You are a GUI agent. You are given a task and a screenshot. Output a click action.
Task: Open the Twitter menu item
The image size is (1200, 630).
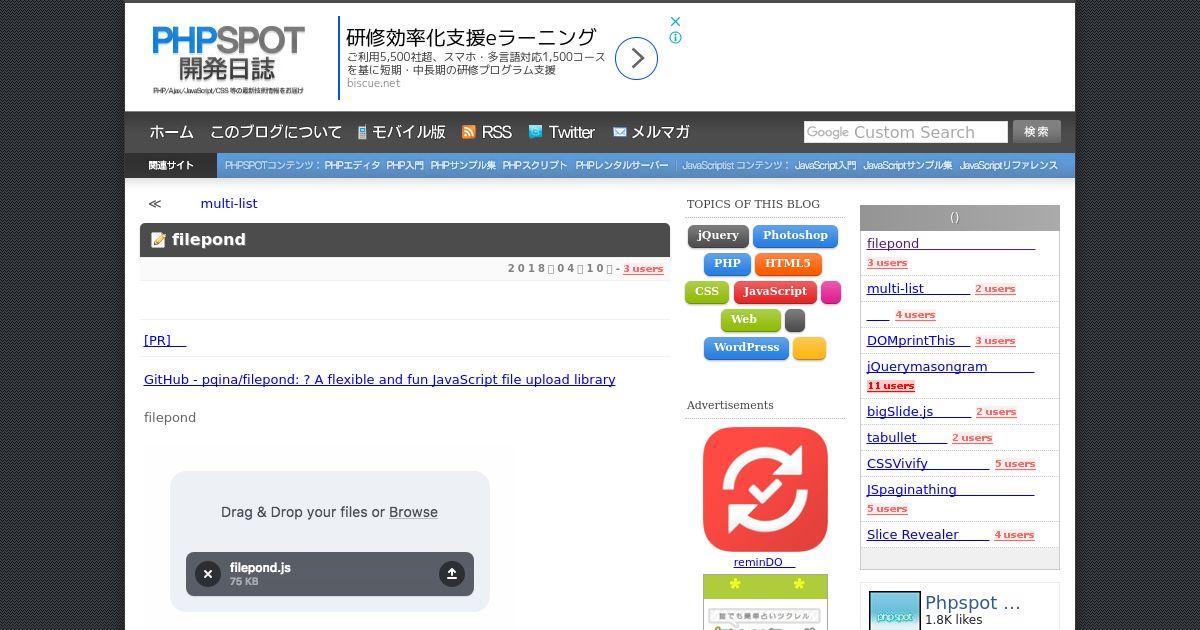click(571, 132)
